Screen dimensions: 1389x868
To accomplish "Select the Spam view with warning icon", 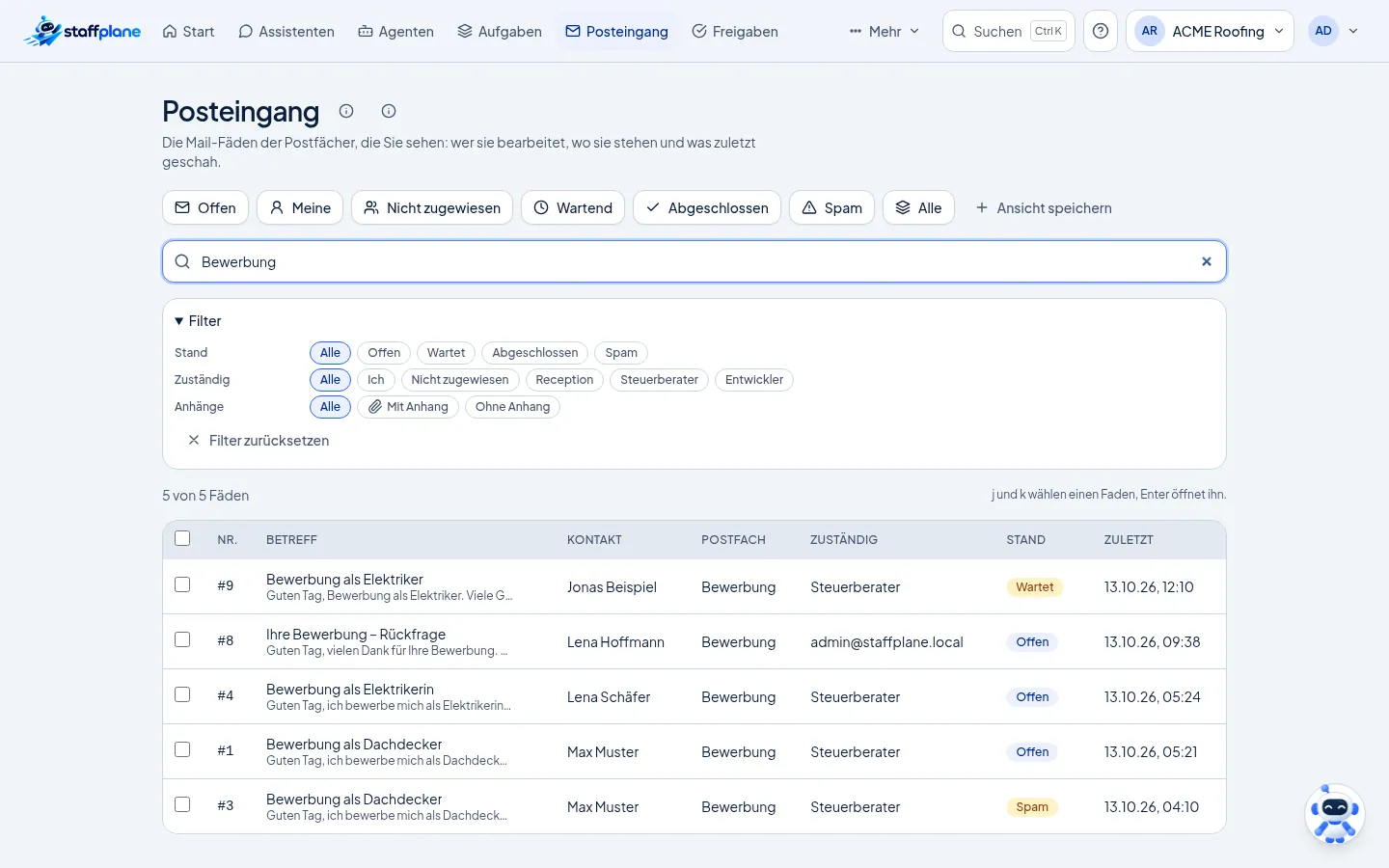I will [832, 207].
